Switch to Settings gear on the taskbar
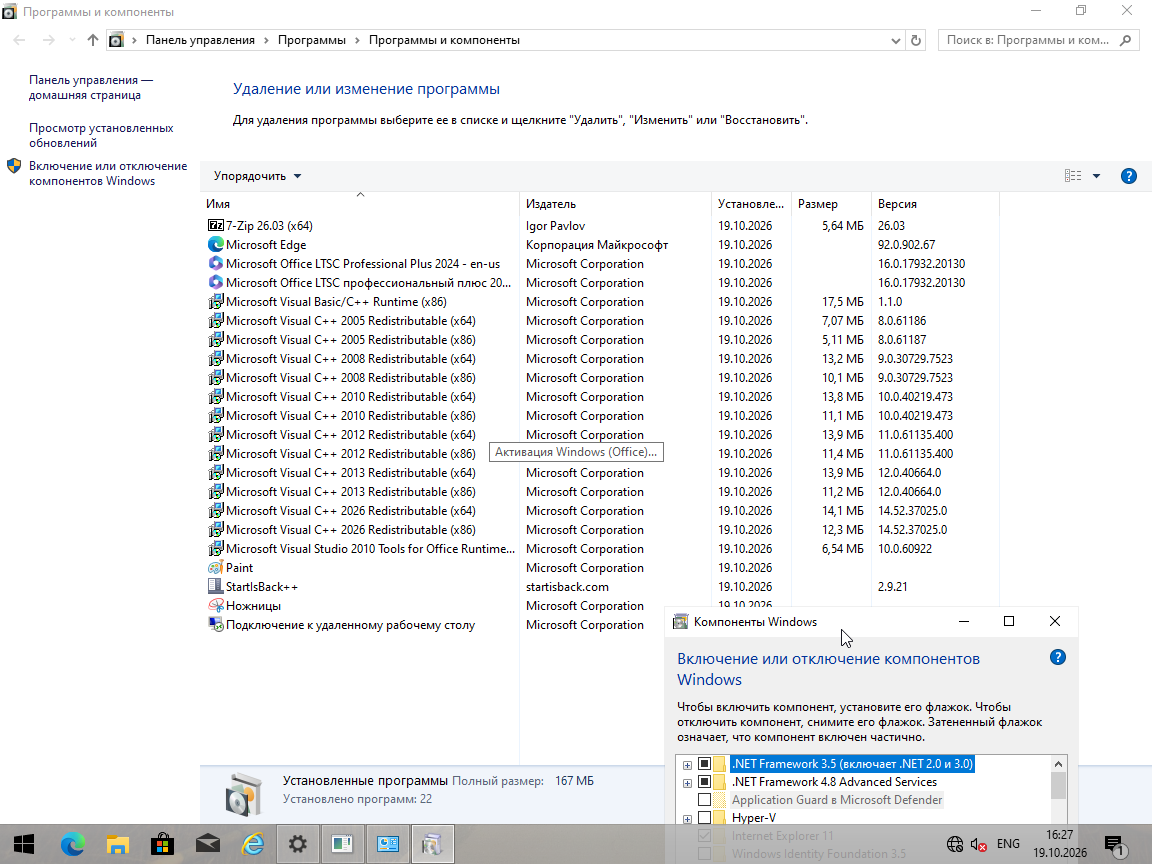1152x864 pixels. 298,844
